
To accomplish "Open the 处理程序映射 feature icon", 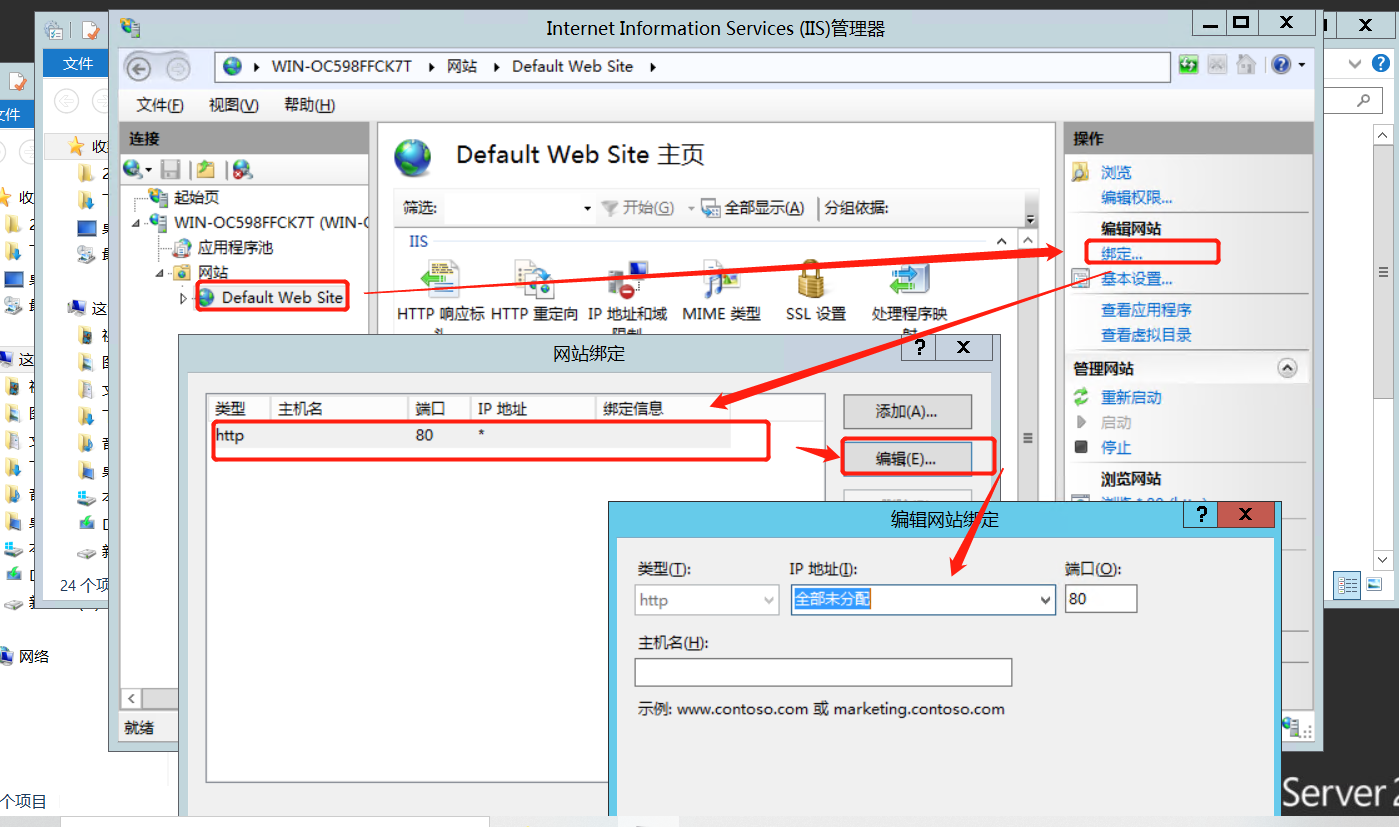I will (908, 281).
